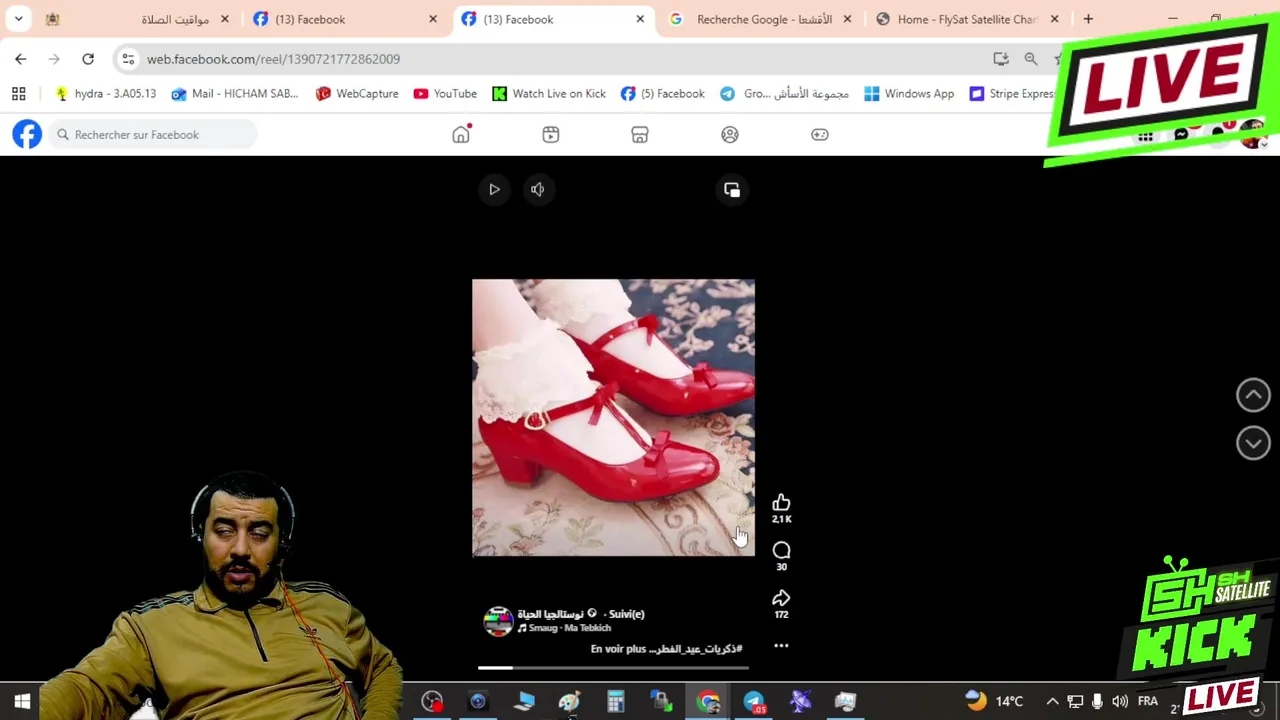The image size is (1280, 720).
Task: Show hidden system tray icons
Action: click(1052, 702)
